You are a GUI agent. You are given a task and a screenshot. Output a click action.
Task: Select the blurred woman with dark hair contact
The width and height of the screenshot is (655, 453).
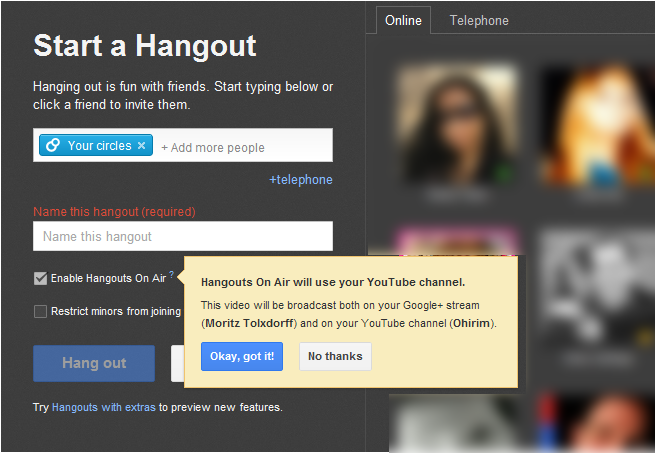(457, 125)
